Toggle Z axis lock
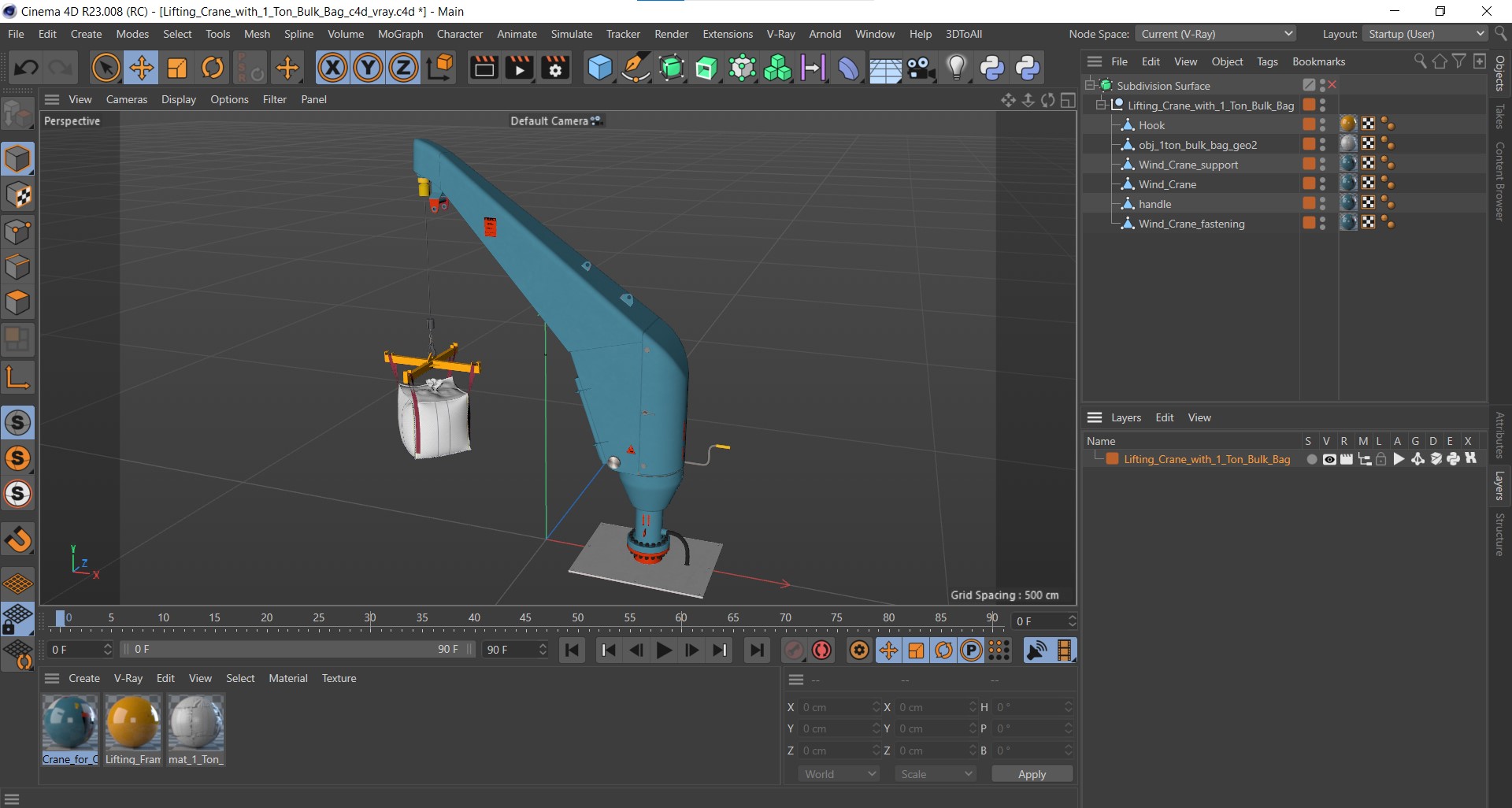The height and width of the screenshot is (808, 1512). (403, 68)
